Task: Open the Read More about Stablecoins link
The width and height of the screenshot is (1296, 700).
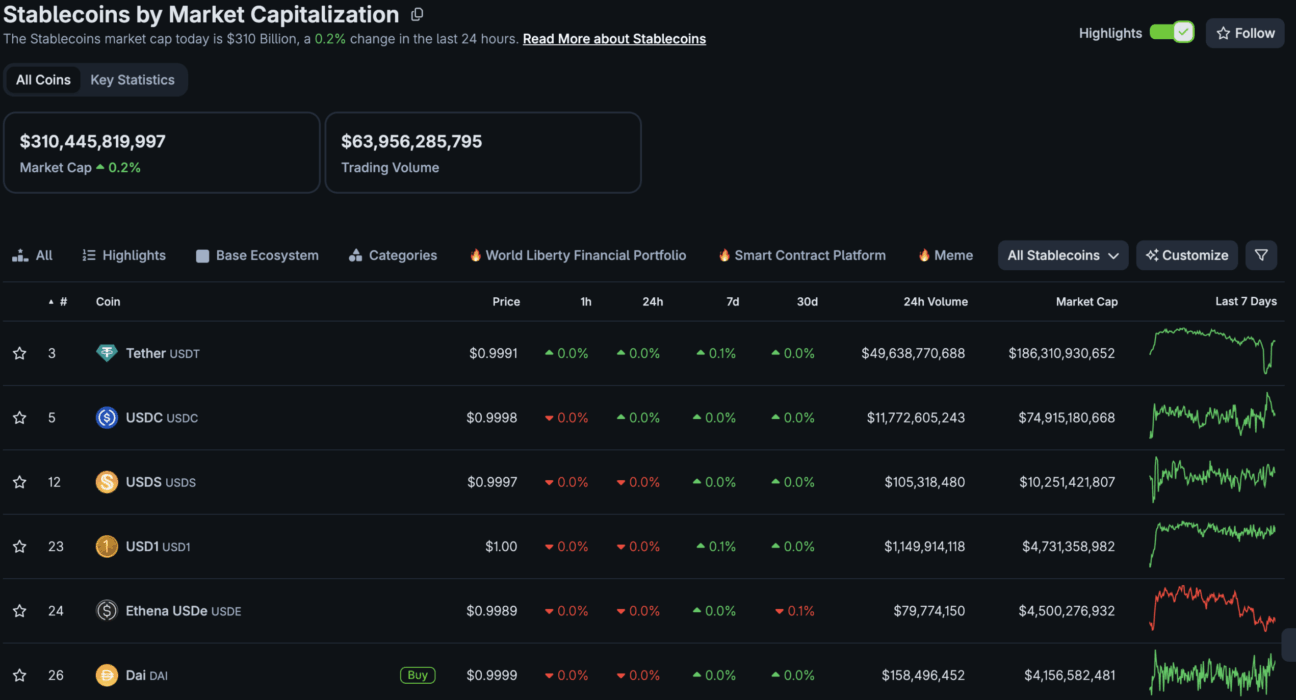Action: 614,39
